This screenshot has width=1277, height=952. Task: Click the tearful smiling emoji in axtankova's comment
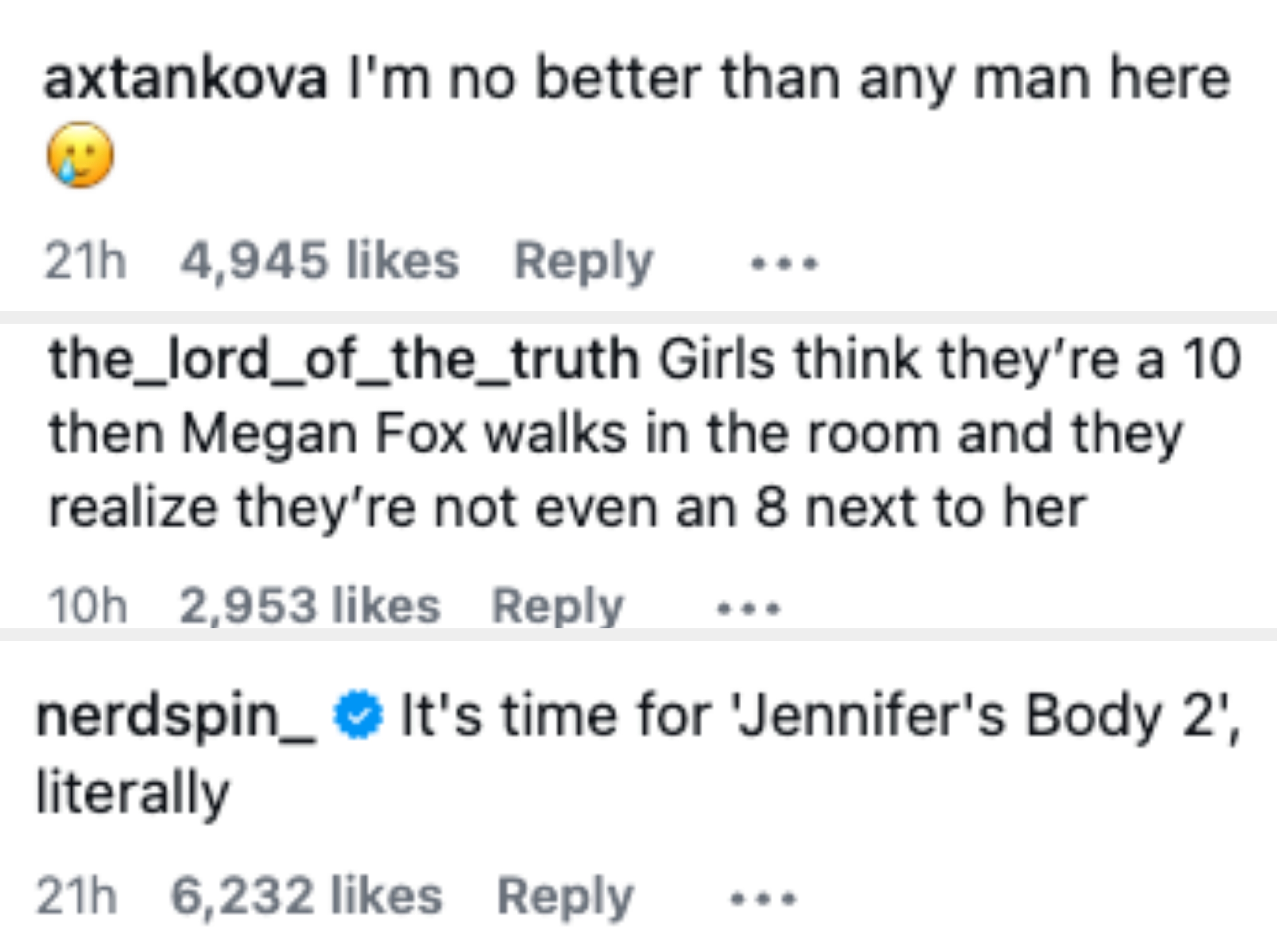click(x=80, y=154)
